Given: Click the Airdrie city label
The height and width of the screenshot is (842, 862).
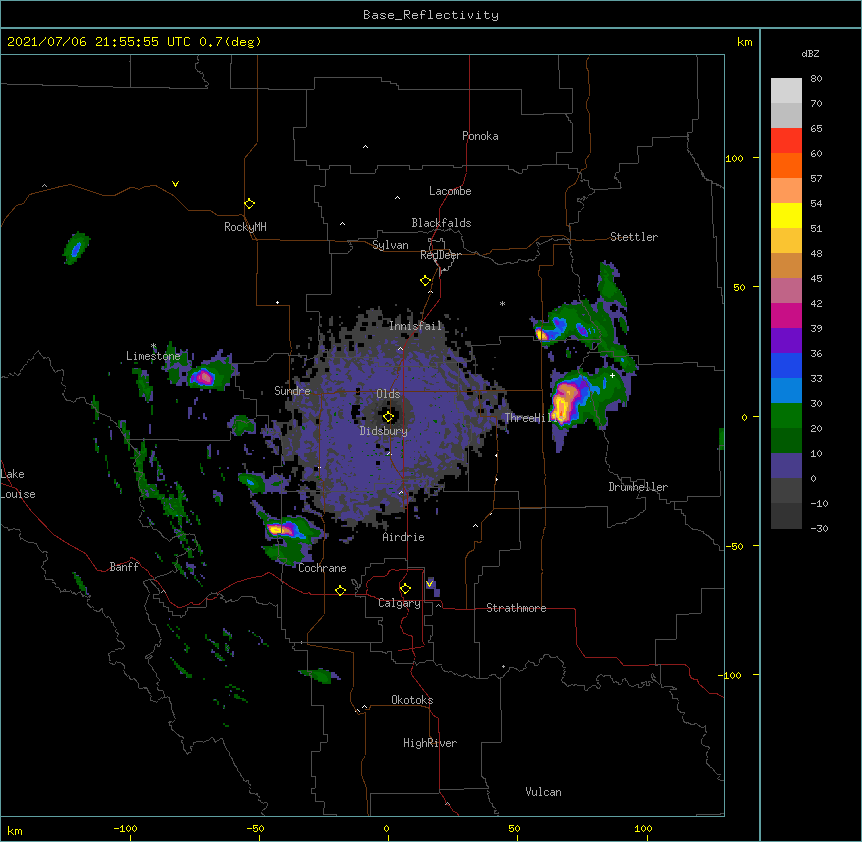Looking at the screenshot, I should pos(403,537).
